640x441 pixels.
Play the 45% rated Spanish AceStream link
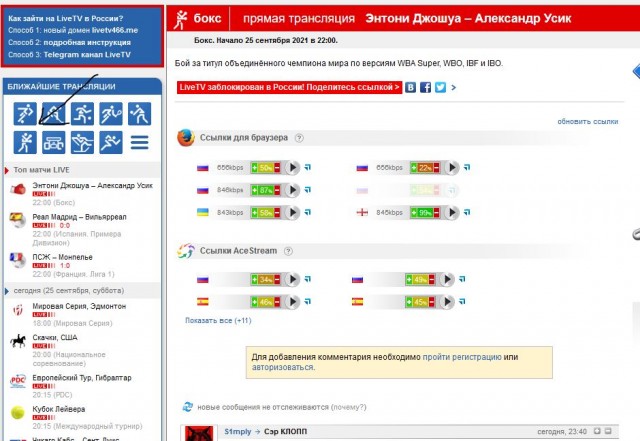tap(447, 302)
